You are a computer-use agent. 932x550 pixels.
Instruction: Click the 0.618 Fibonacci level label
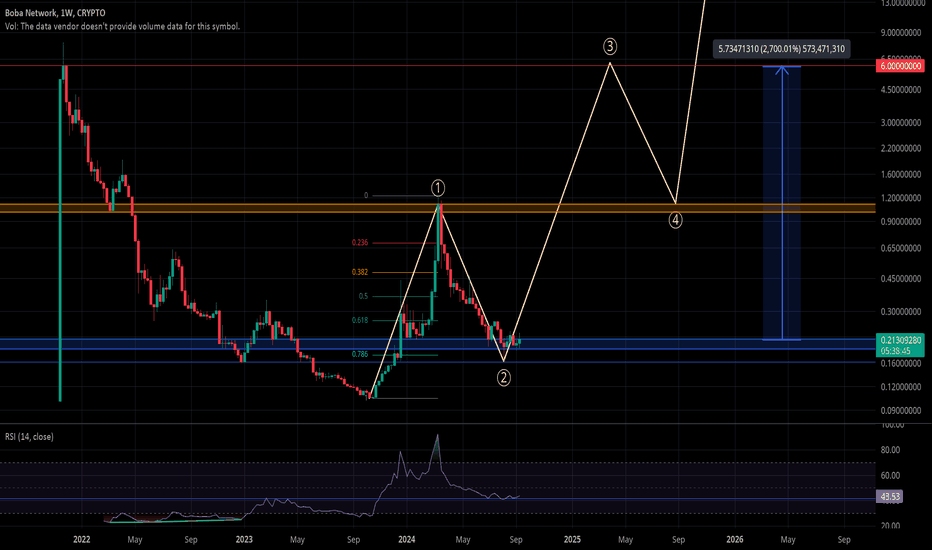[x=360, y=320]
